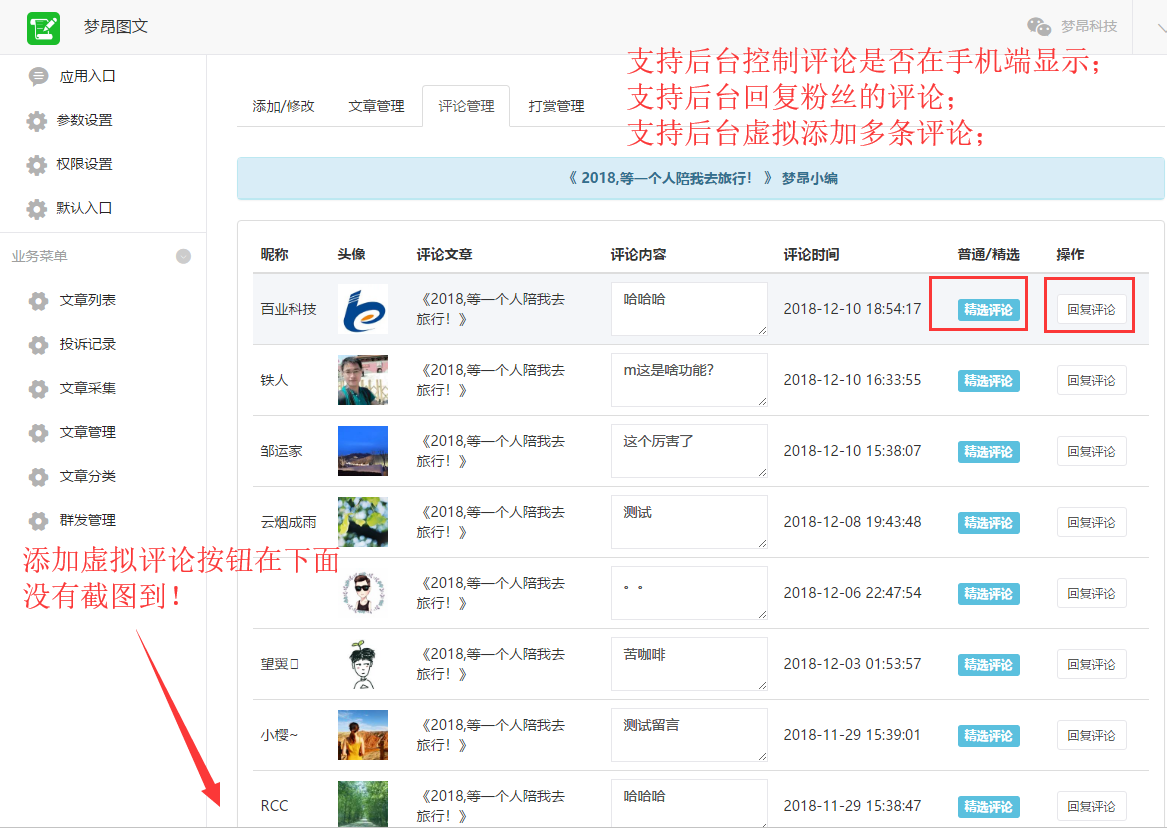Click the gear icon beside 权限设置
Screen dimensions: 1167x829
pos(36,164)
